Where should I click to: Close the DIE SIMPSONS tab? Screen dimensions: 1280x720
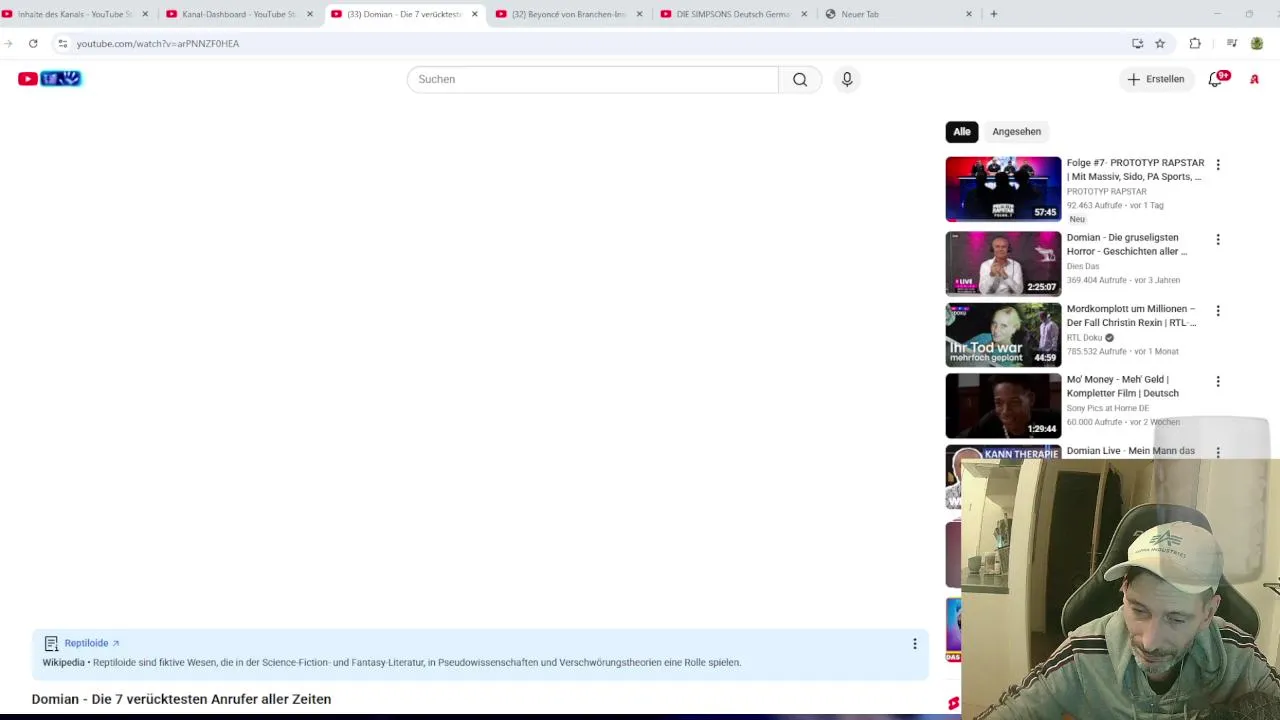click(804, 14)
